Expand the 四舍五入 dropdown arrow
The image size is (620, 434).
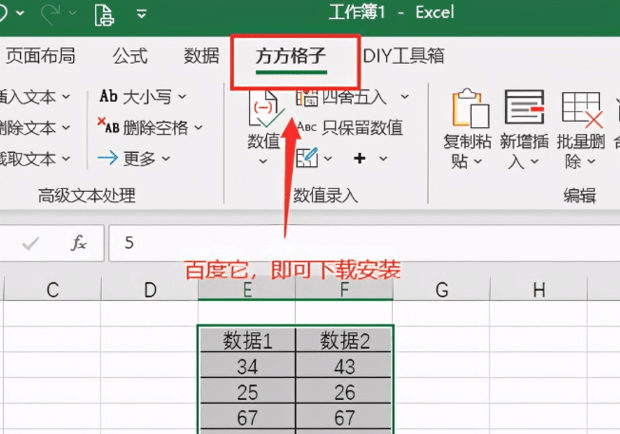coord(405,96)
